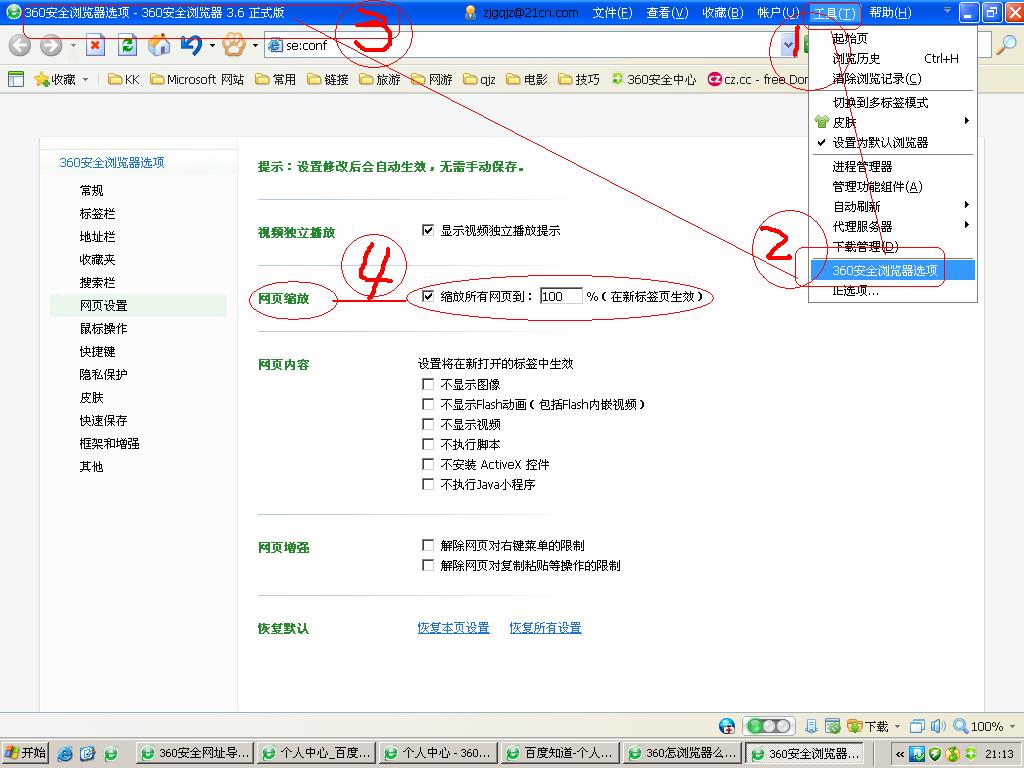The image size is (1024, 768).
Task: Click the search magnifier icon at top right
Action: (x=1006, y=45)
